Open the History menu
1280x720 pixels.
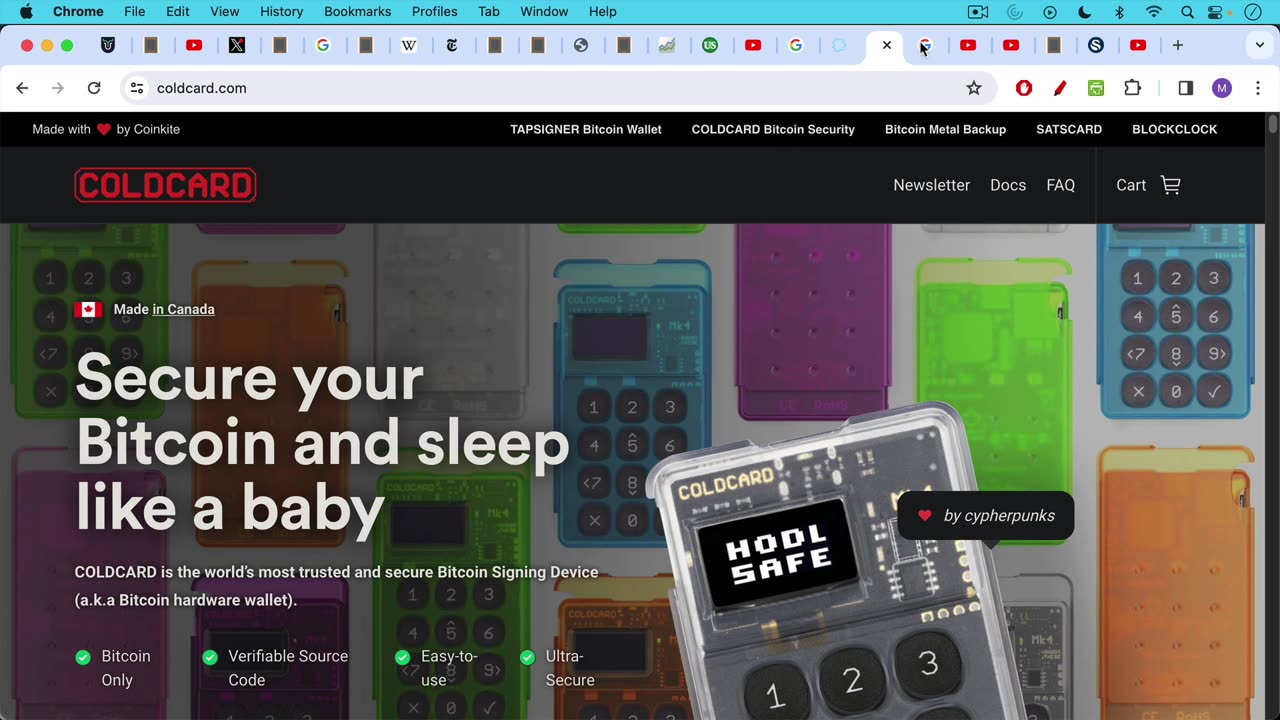point(282,12)
